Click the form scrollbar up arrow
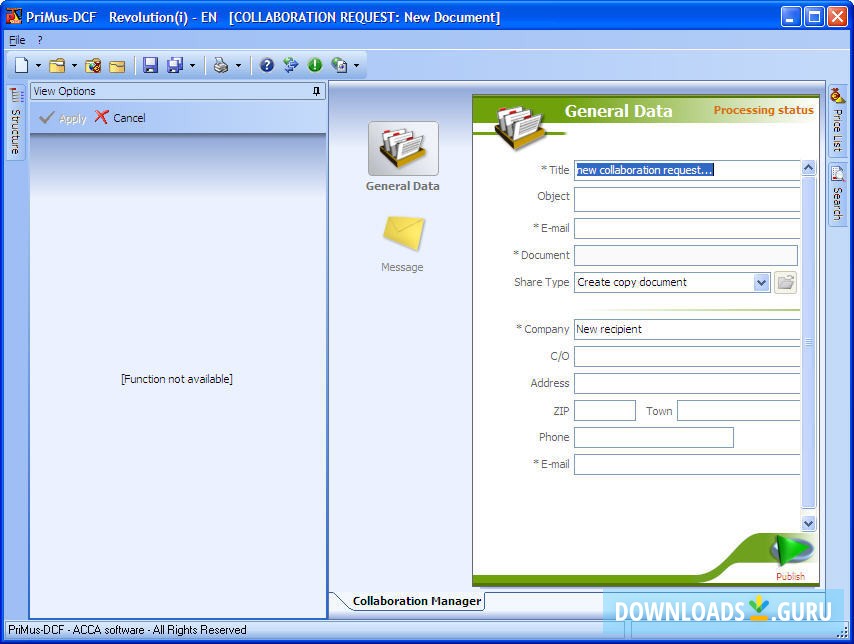 click(808, 168)
